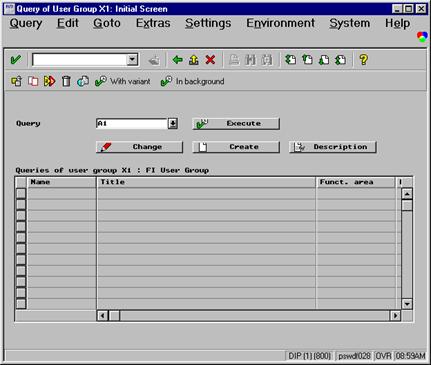Go to Last Page icon

click(340, 60)
